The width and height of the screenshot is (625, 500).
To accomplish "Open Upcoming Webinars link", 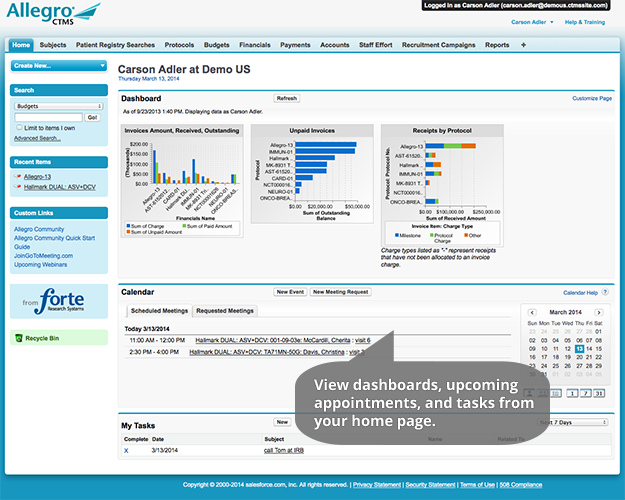I will tap(41, 264).
